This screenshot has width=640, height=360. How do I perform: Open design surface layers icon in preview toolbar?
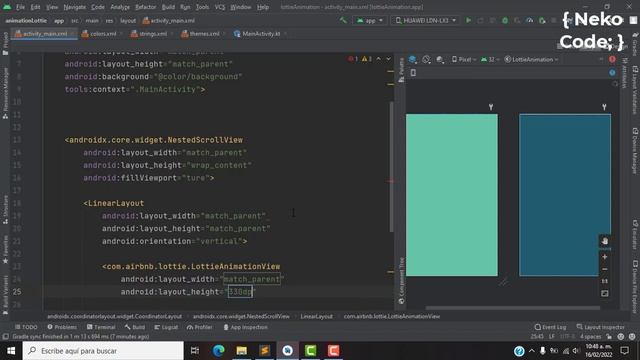click(x=413, y=60)
